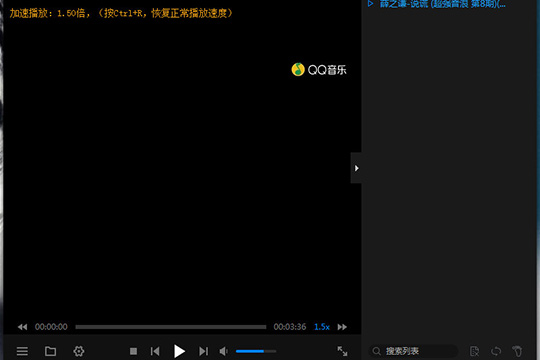Click the total duration 00:03:36
Screen dimensions: 540x360
click(x=290, y=327)
